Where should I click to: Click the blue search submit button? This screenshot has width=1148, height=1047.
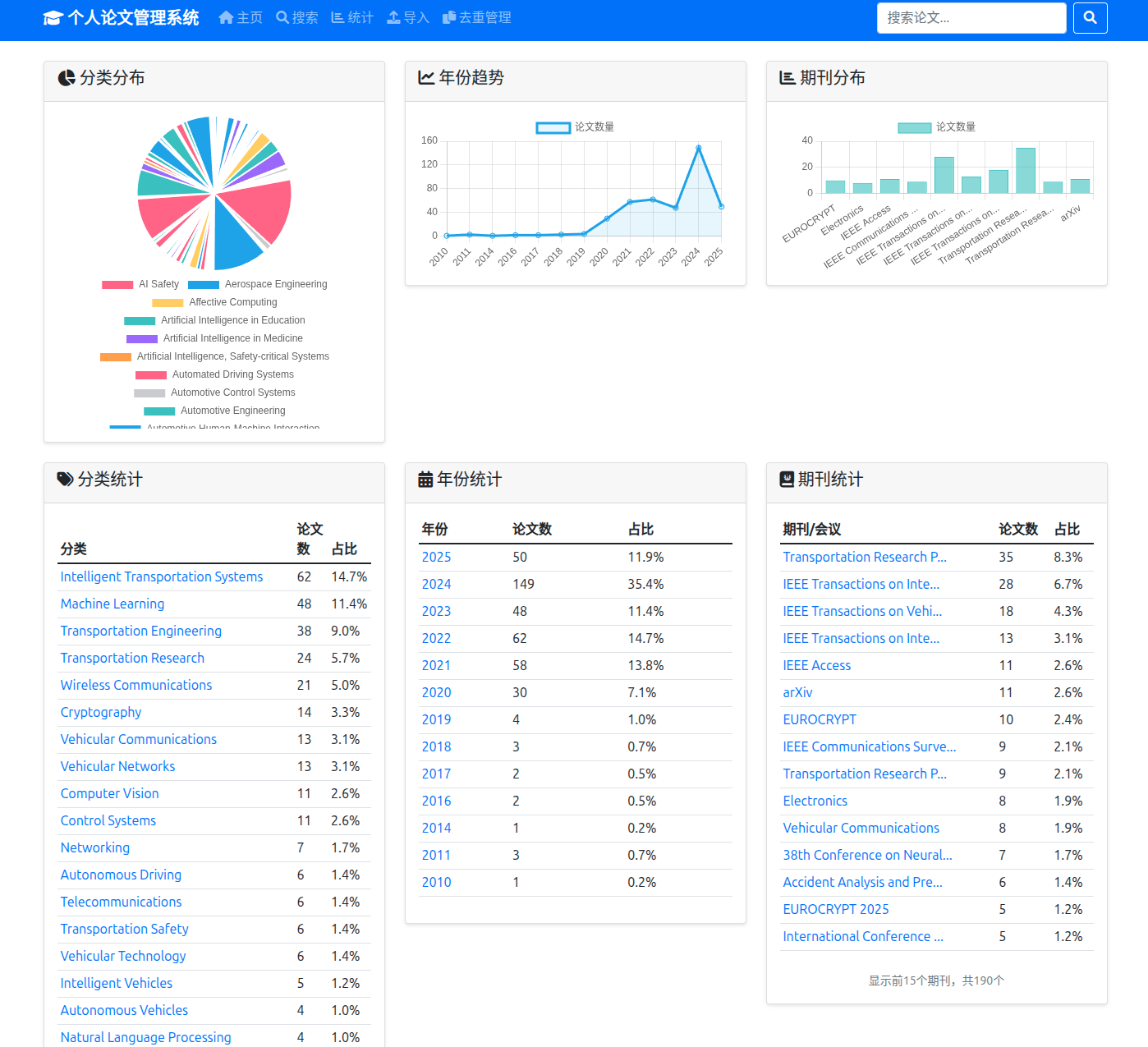(x=1090, y=17)
